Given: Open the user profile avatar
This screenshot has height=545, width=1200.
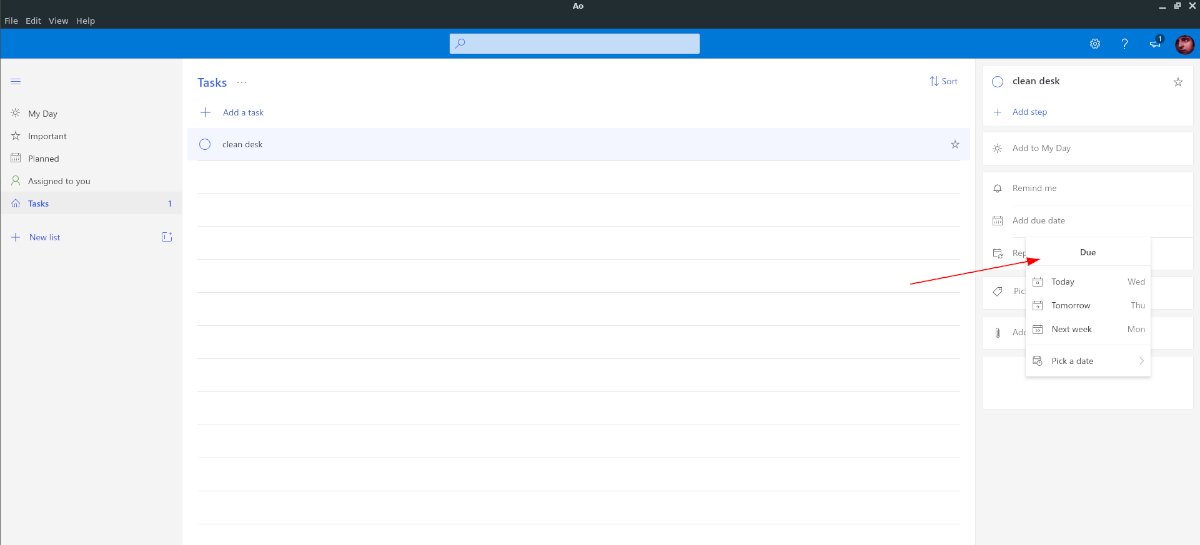Looking at the screenshot, I should pos(1184,44).
